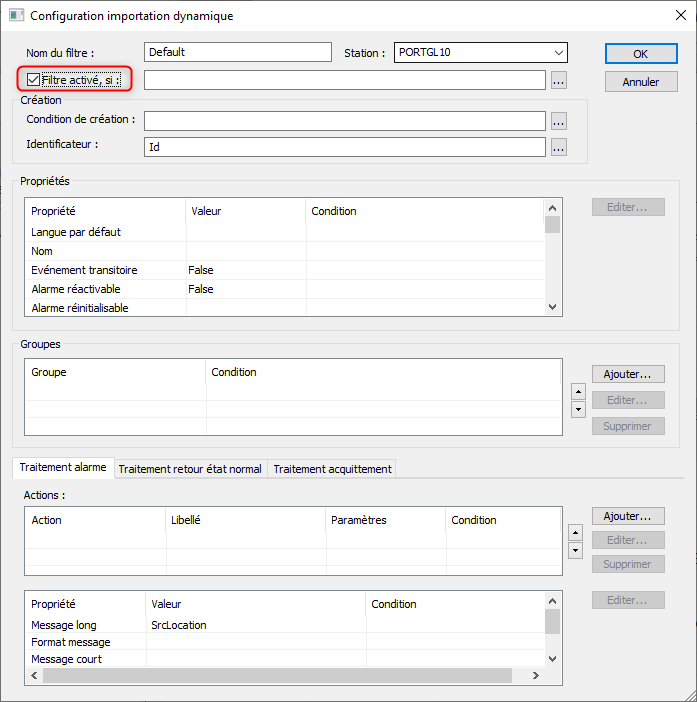Click Ajouter... in Groupes section
The width and height of the screenshot is (697, 702).
click(x=628, y=374)
